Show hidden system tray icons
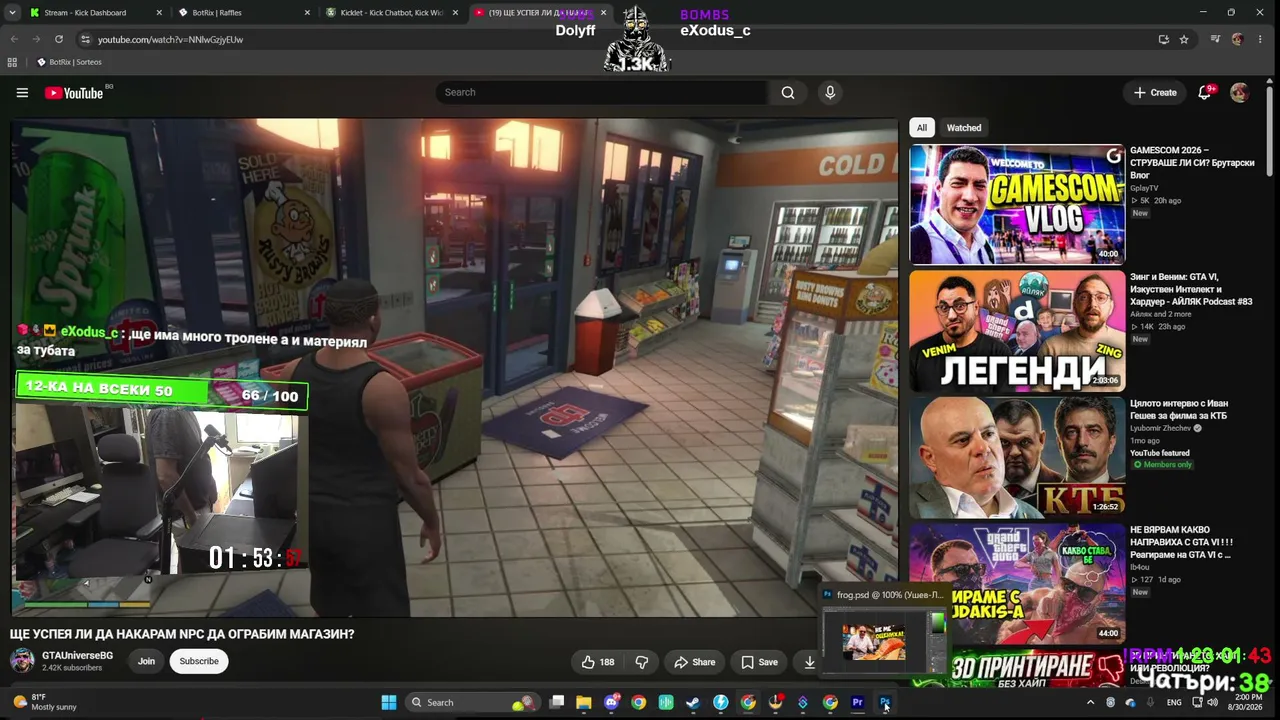 pyautogui.click(x=1091, y=703)
